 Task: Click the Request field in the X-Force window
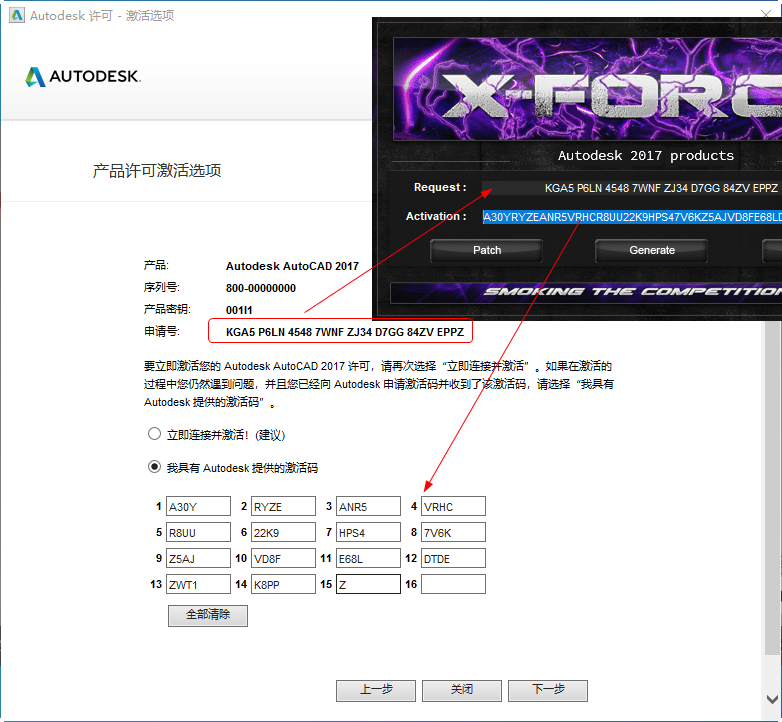(631, 188)
